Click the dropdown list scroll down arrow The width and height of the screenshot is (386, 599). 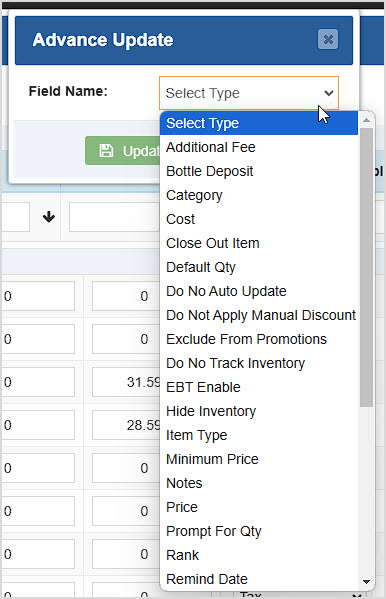click(x=366, y=582)
